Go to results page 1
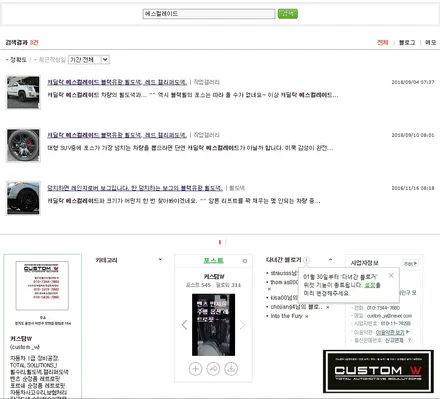This screenshot has width=440, height=399. tap(220, 242)
